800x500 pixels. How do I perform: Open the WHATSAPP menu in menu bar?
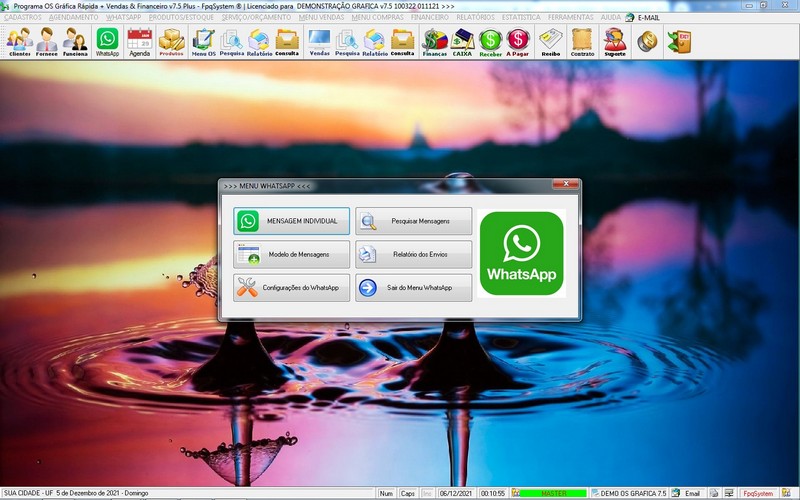[x=123, y=17]
